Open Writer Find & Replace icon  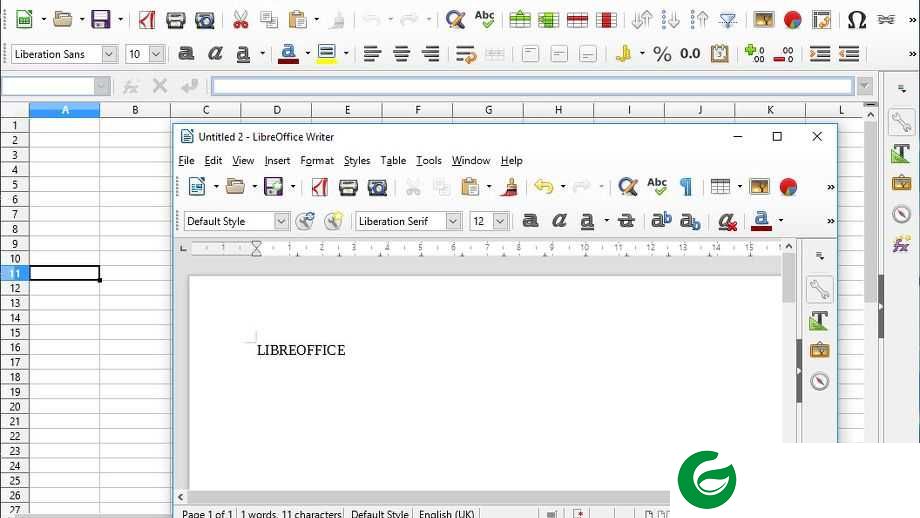(627, 187)
